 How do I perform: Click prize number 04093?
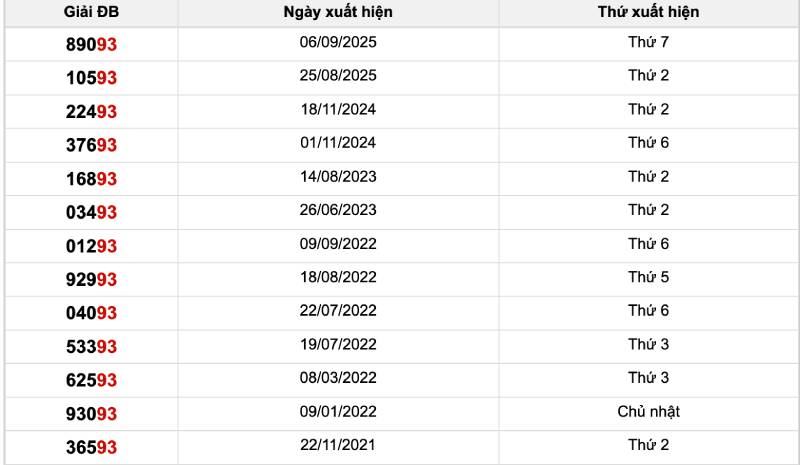(x=92, y=313)
